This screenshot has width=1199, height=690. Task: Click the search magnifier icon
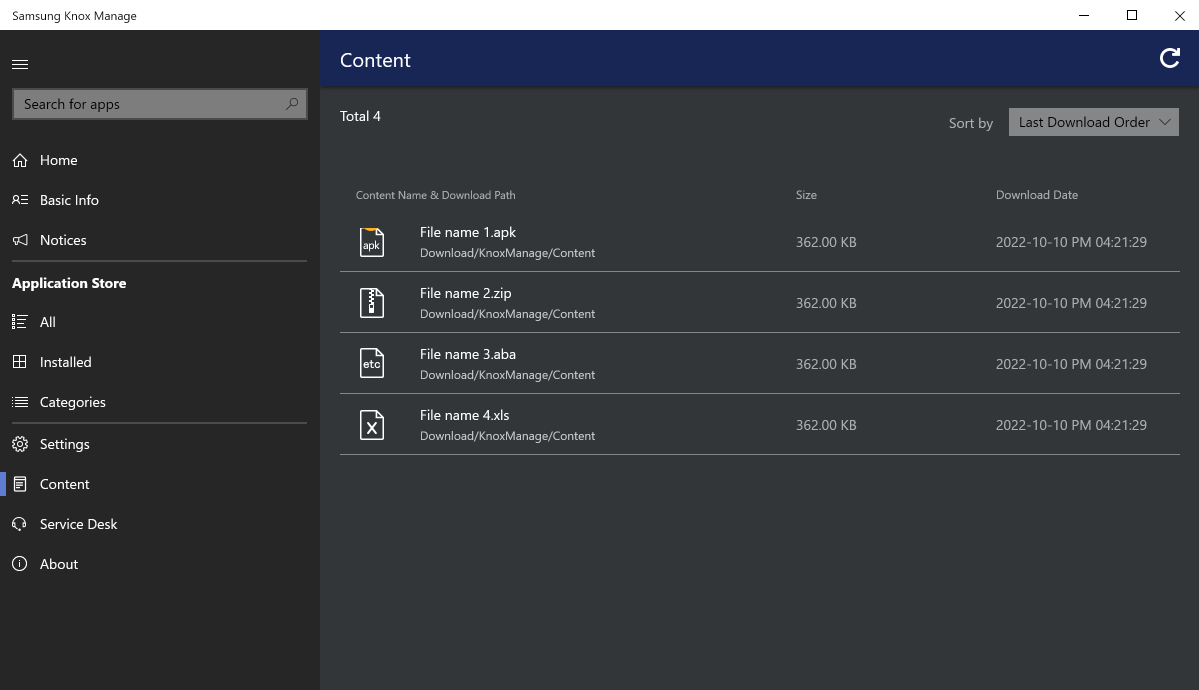tap(292, 104)
